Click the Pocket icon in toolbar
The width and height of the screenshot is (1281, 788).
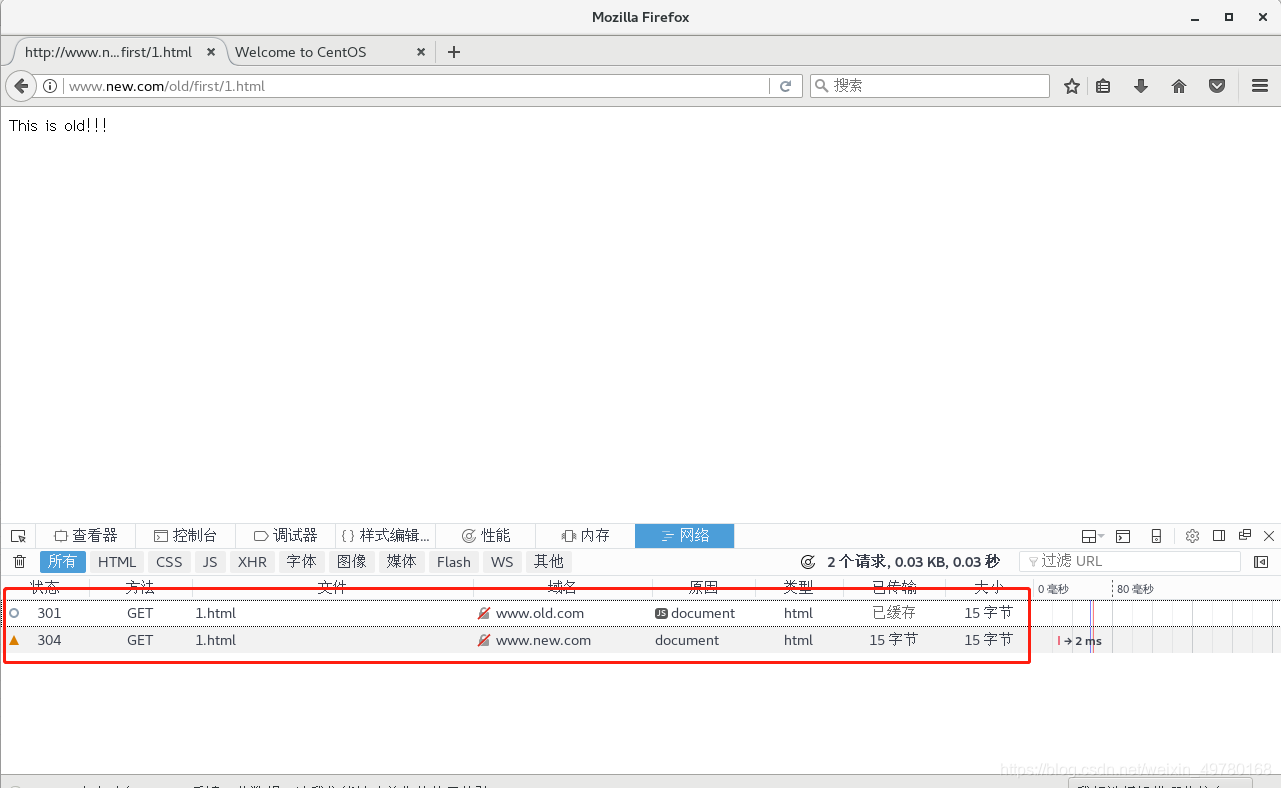pyautogui.click(x=1217, y=86)
